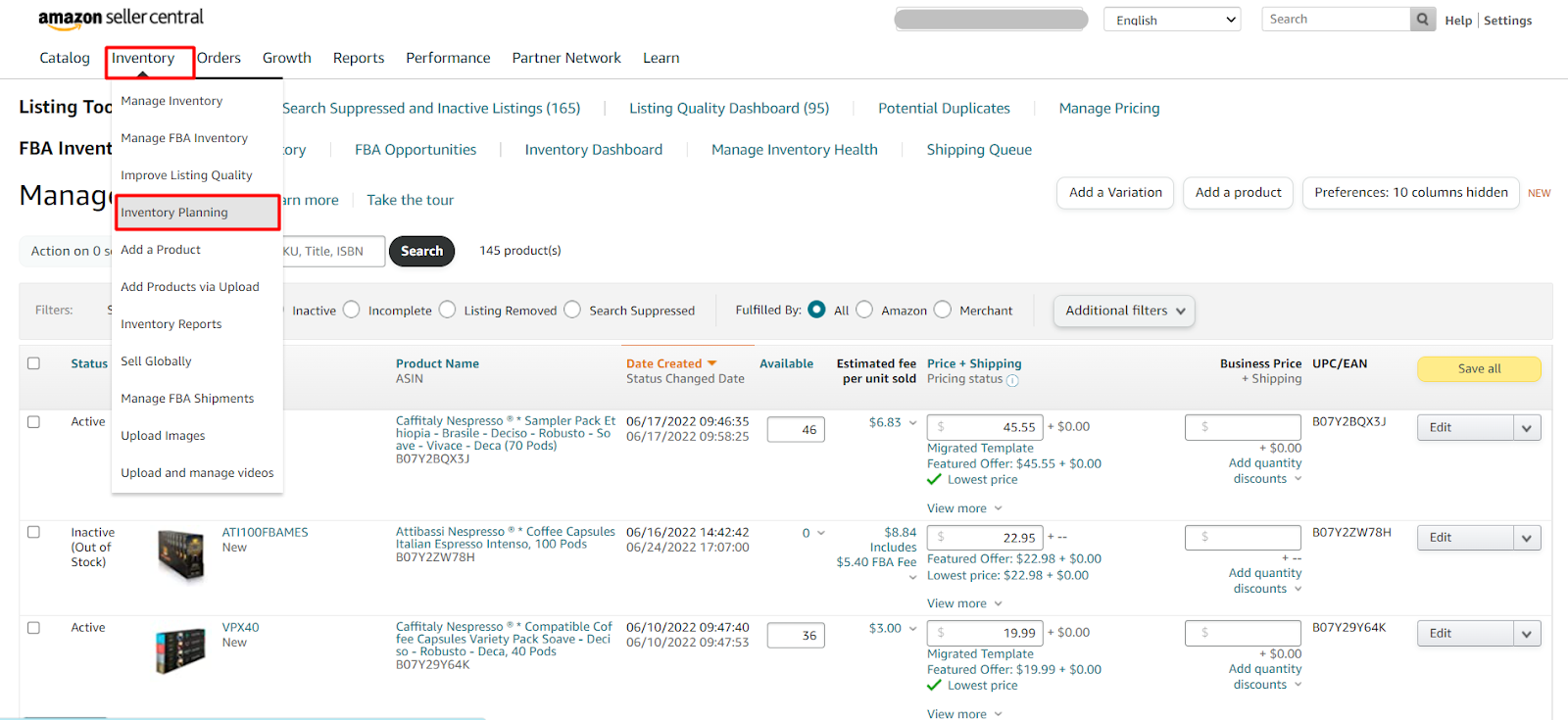Select the Incomplete status filter radio

click(351, 310)
